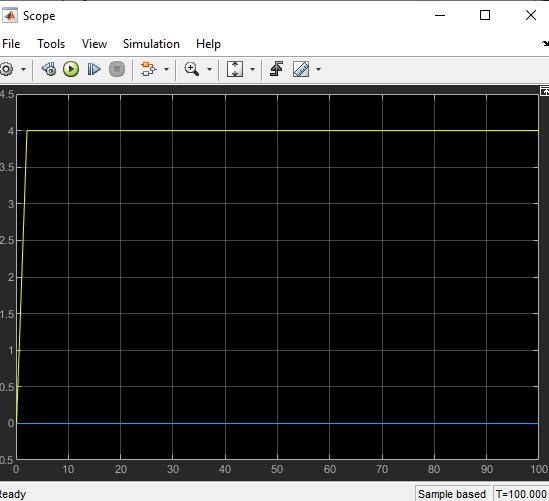Open the measurements dropdown arrow
Viewport: 549px width, 501px height.
click(x=318, y=69)
